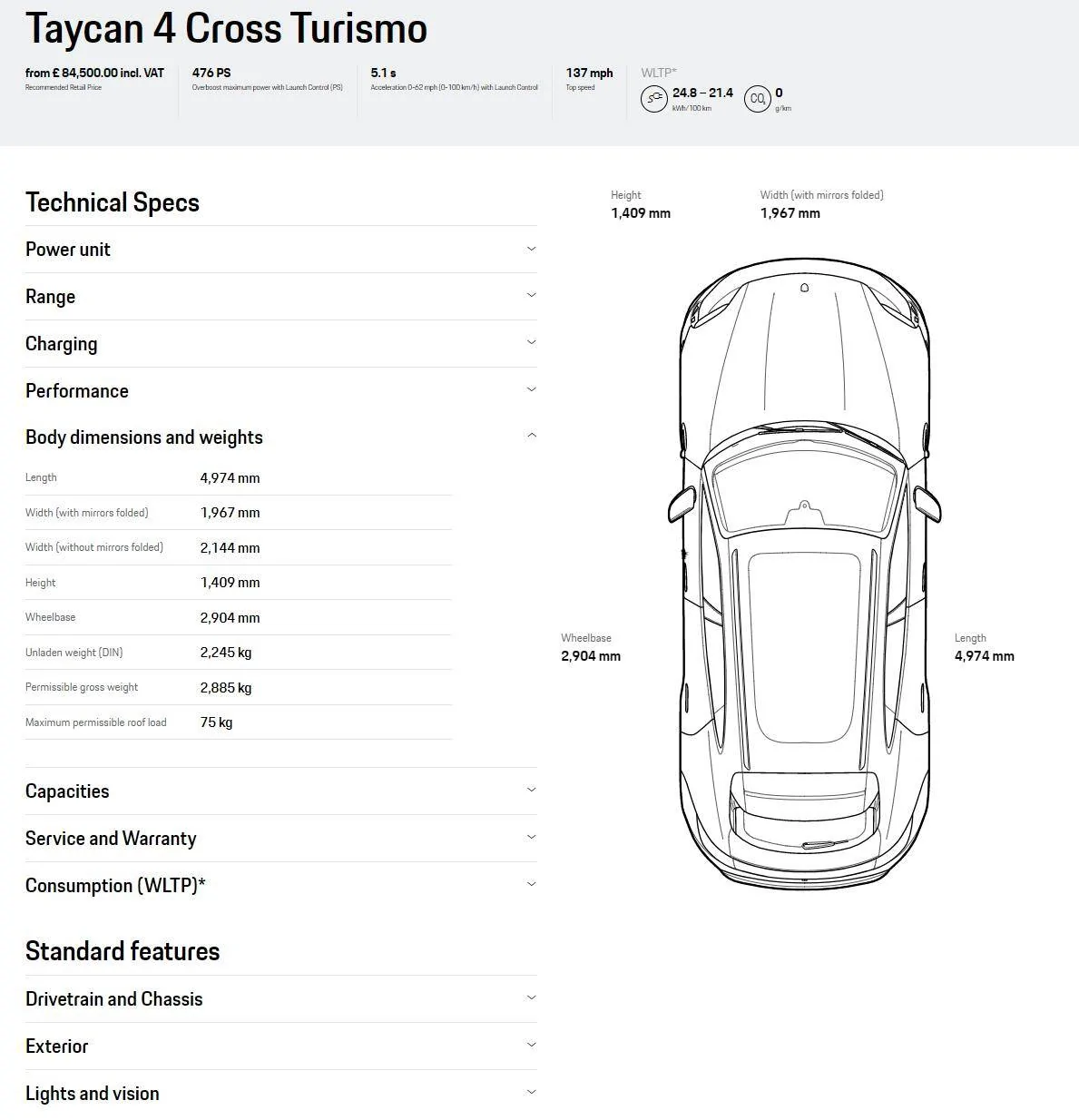
Task: Click the 'WLTP*' label
Action: click(659, 73)
